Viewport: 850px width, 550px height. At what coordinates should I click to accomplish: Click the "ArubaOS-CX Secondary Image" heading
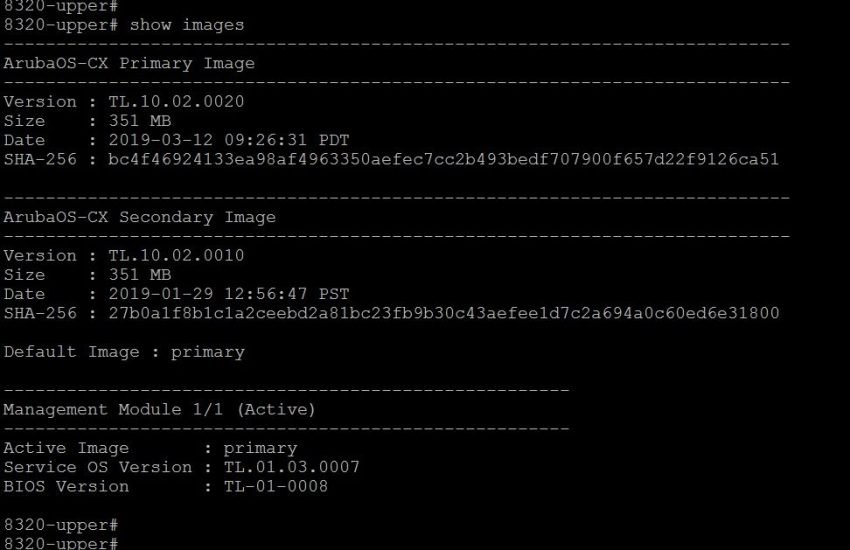[x=139, y=217]
